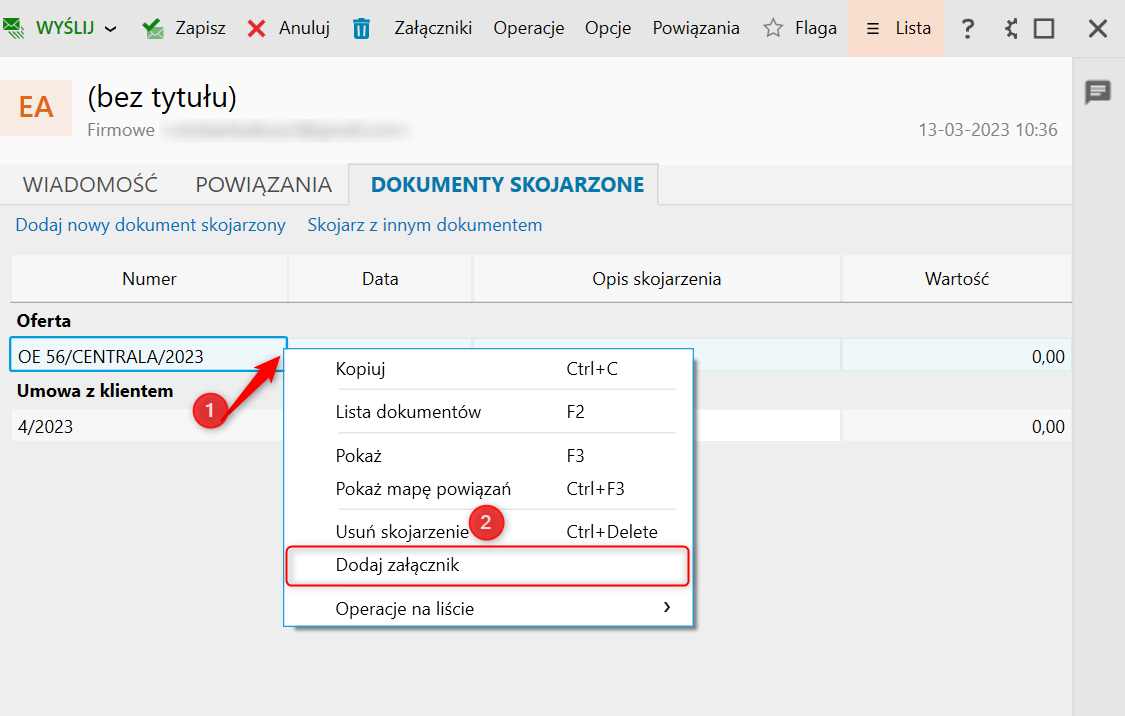Click the Firmowe account label
This screenshot has width=1125, height=716.
121,130
